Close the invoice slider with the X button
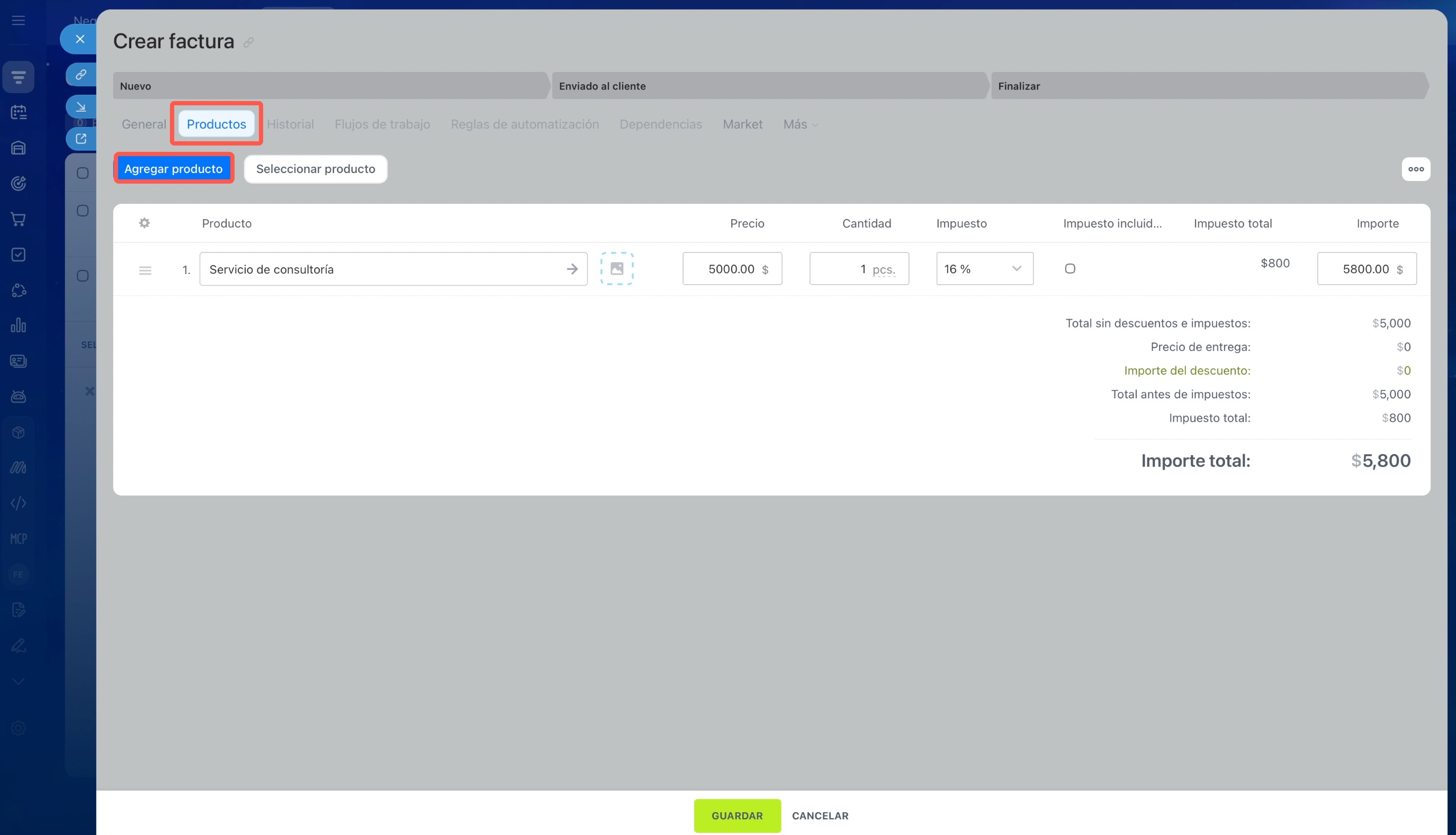1456x835 pixels. click(80, 39)
